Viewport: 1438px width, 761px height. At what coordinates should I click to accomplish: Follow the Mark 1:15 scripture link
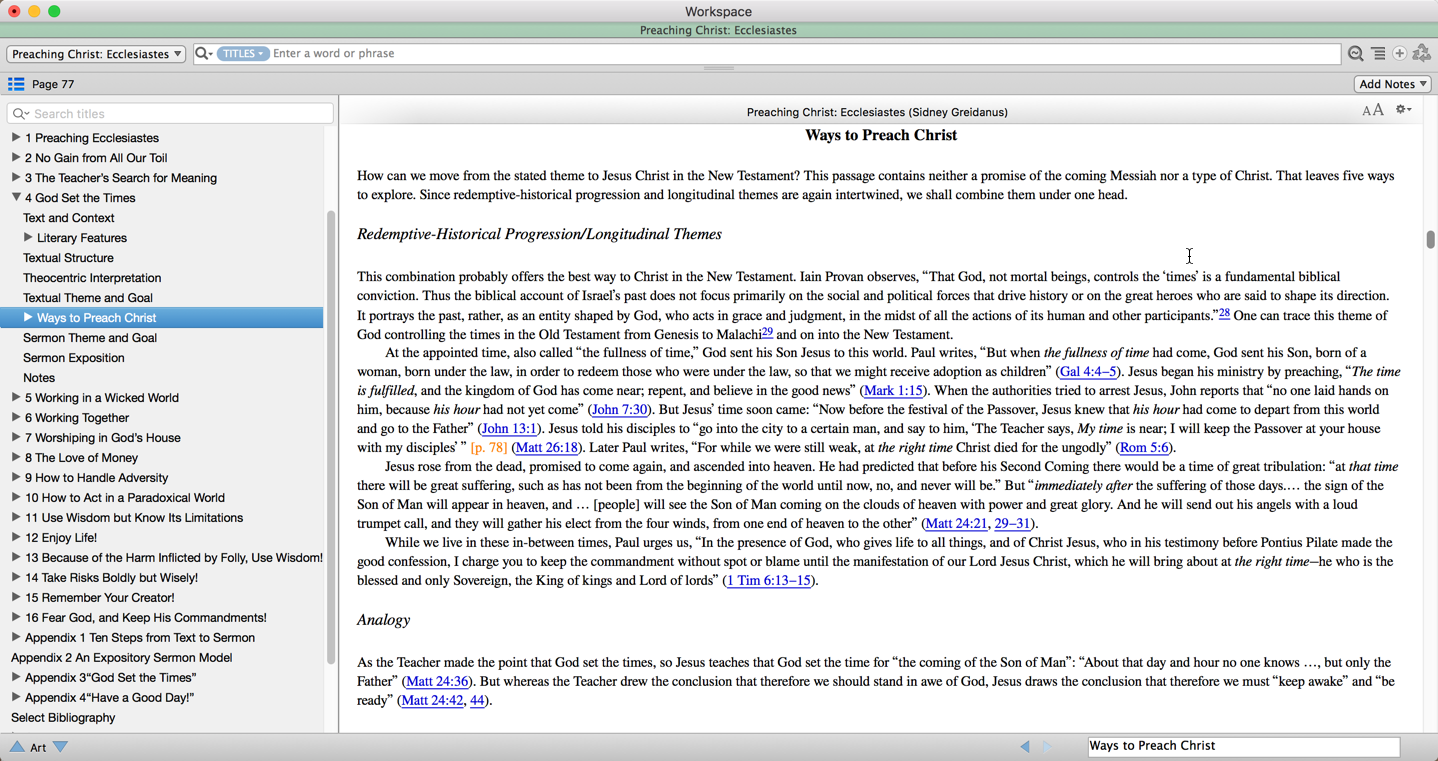893,391
